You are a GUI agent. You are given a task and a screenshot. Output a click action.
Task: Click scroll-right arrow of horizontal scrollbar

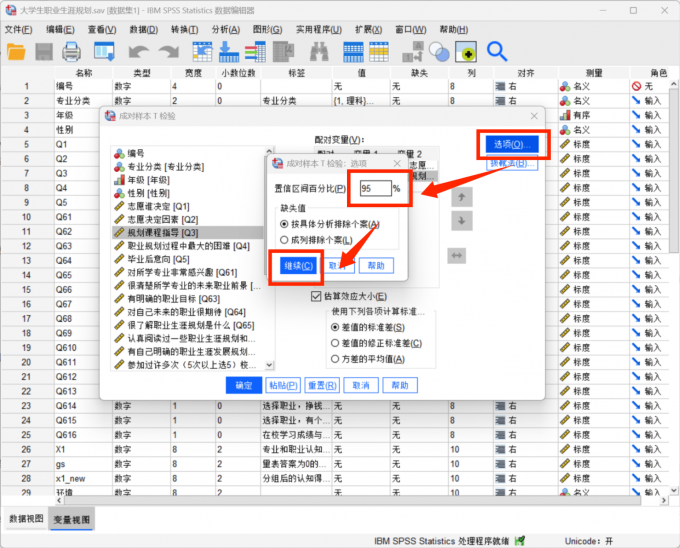click(x=664, y=500)
